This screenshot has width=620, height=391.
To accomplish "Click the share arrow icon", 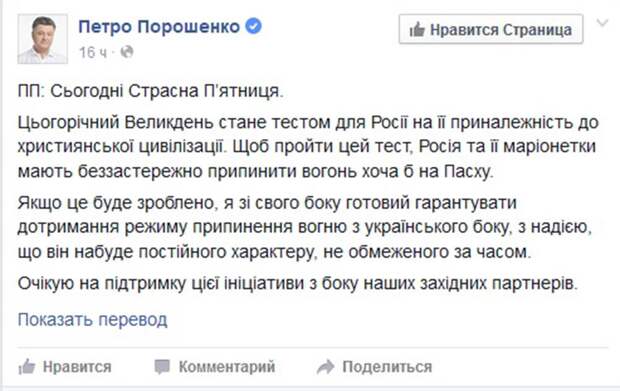I will click(326, 366).
